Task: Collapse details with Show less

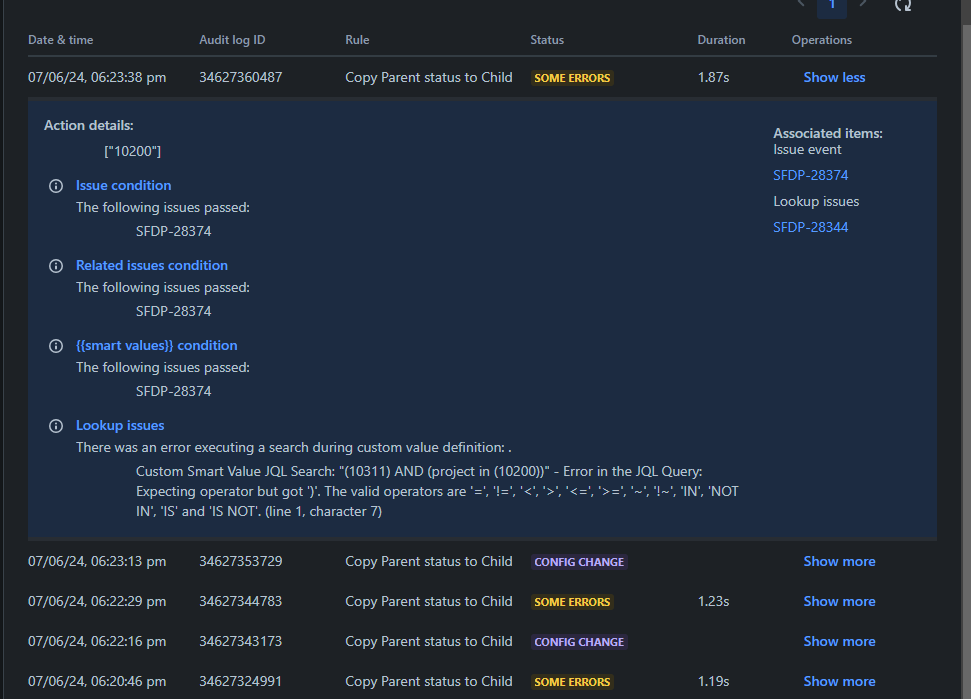Action: click(x=834, y=77)
